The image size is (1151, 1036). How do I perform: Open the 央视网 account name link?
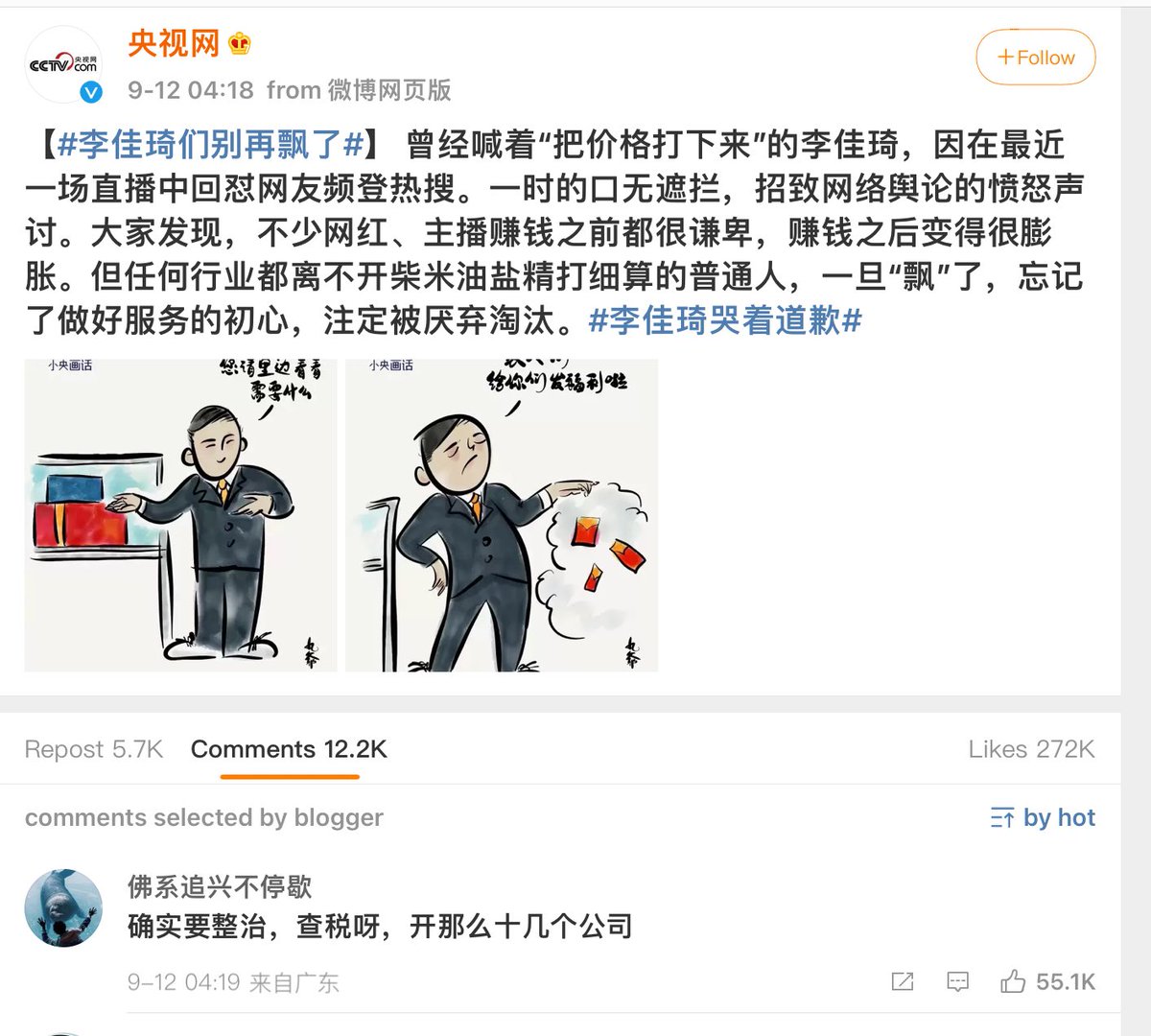click(x=174, y=43)
